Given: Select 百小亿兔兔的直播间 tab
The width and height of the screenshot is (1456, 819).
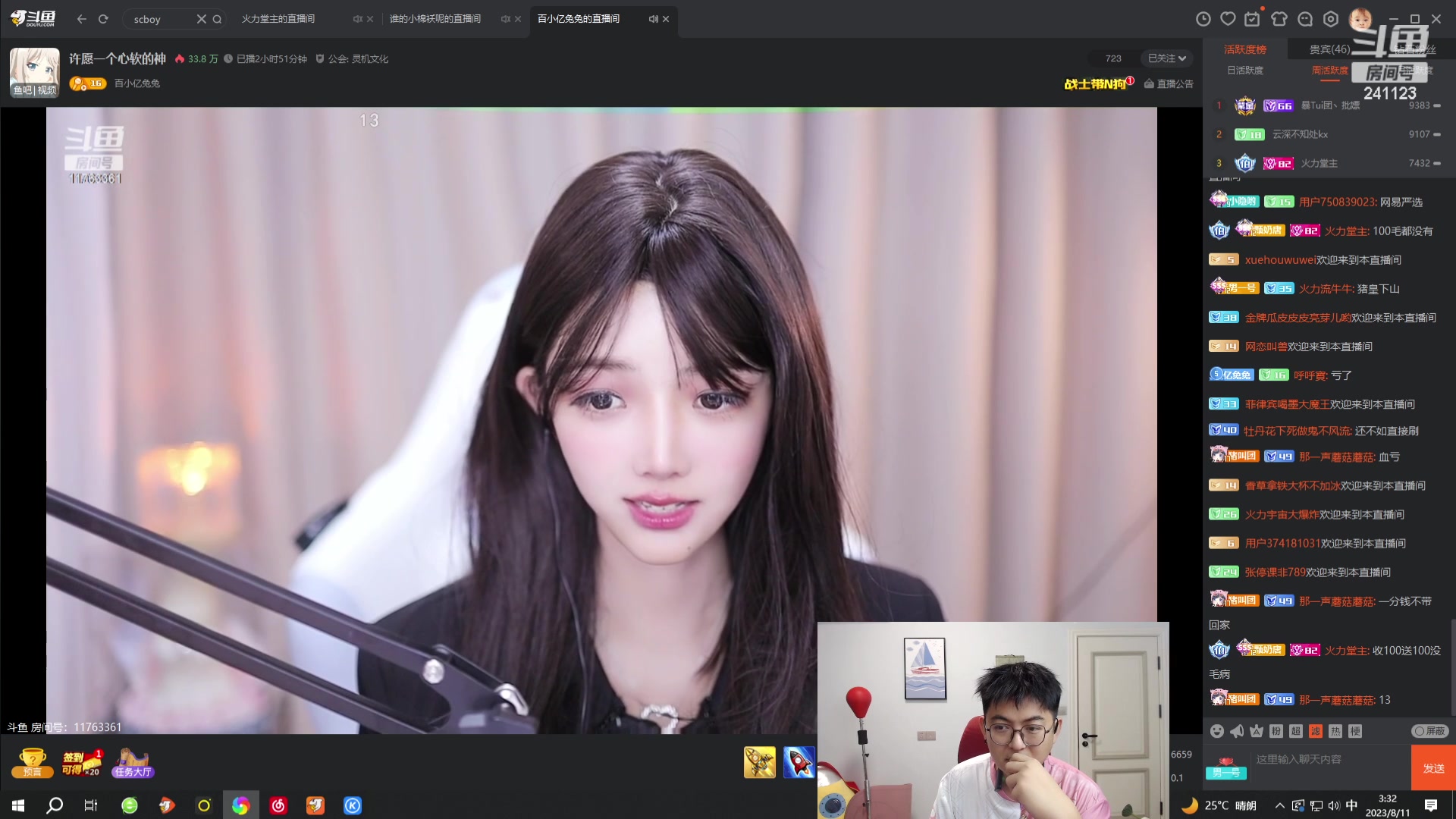Looking at the screenshot, I should point(579,19).
